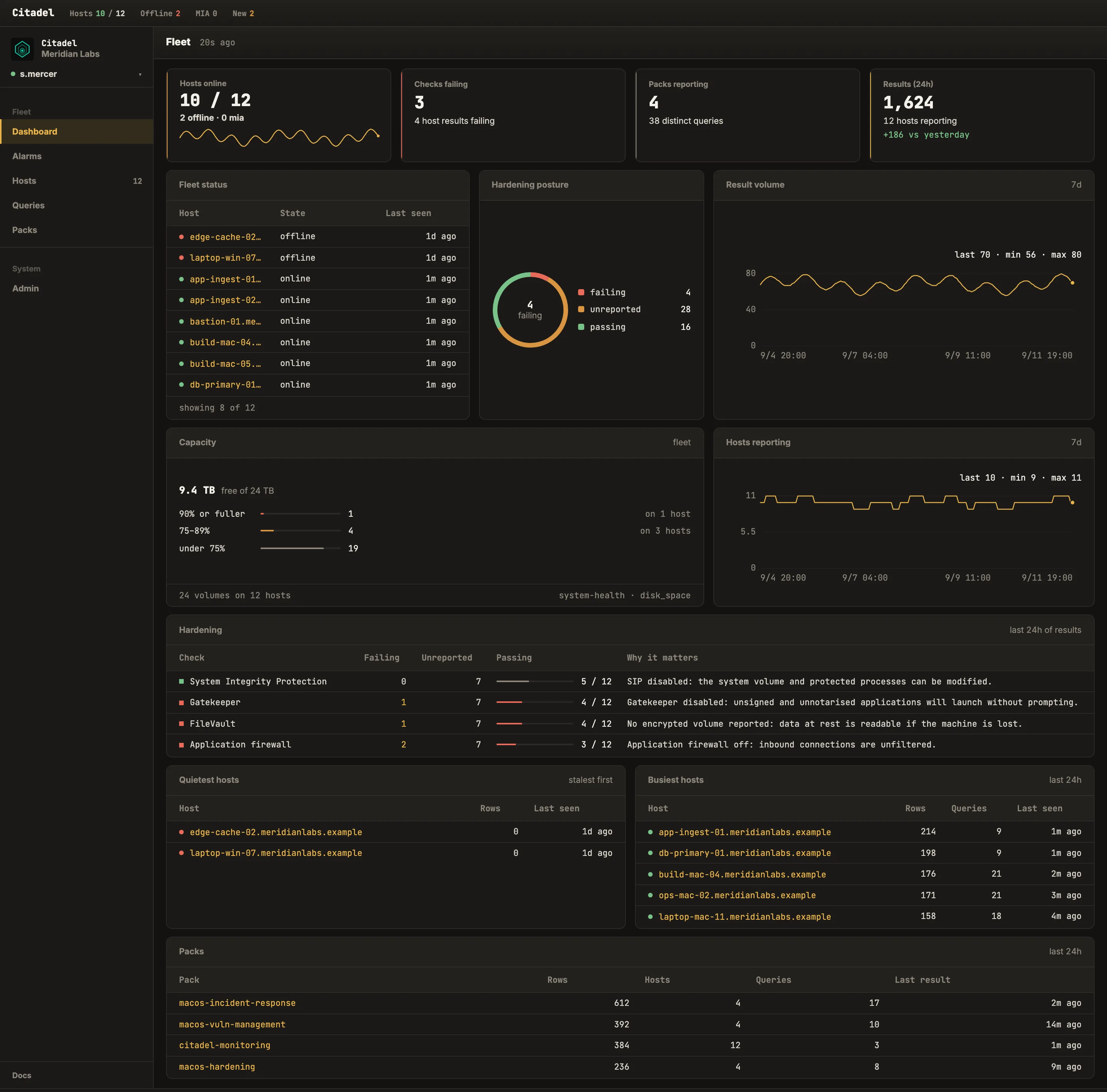
Task: Click the New 2 counter in top bar
Action: coord(243,13)
